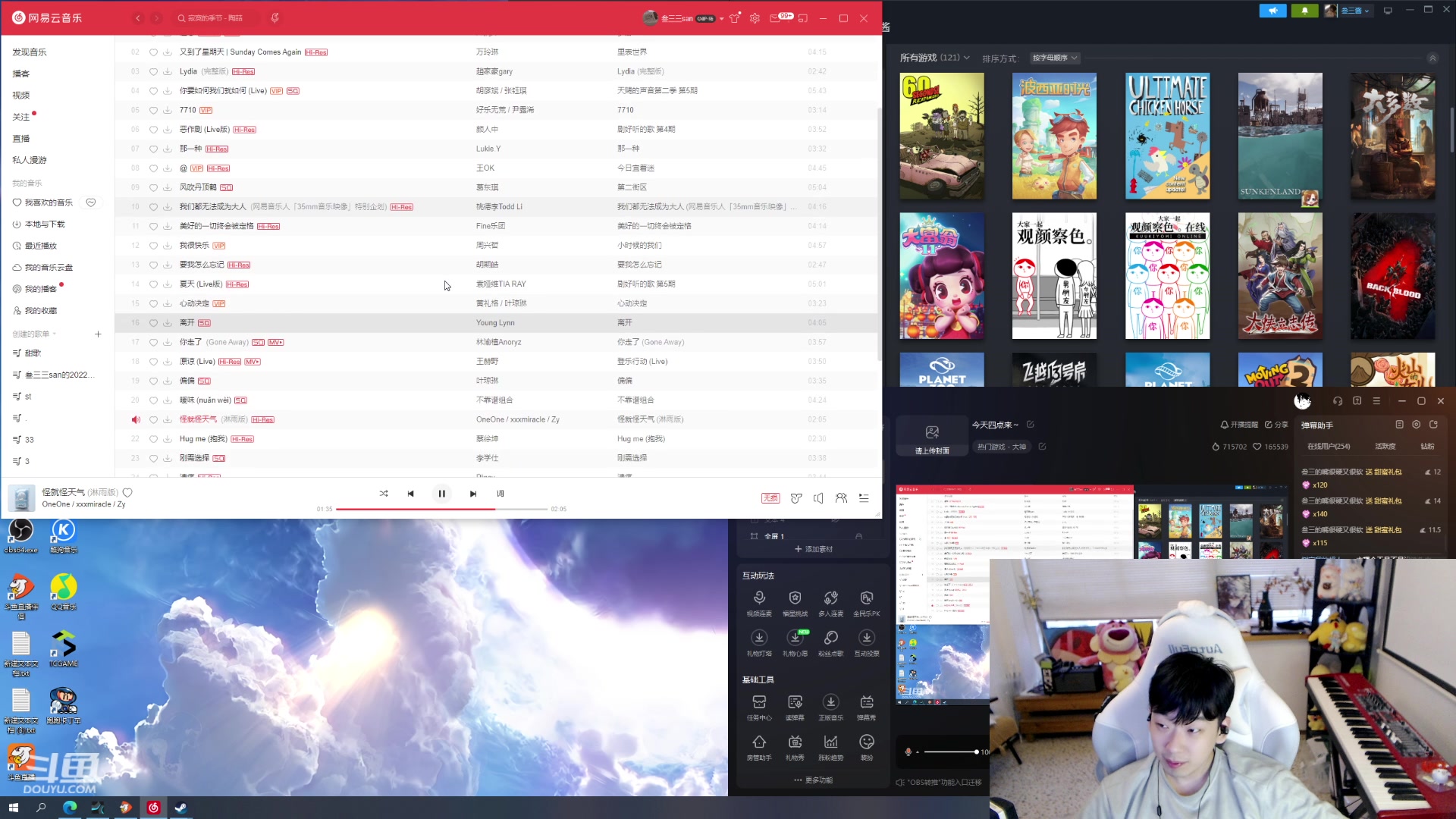
Task: Click 添加素材 add material button
Action: [813, 549]
